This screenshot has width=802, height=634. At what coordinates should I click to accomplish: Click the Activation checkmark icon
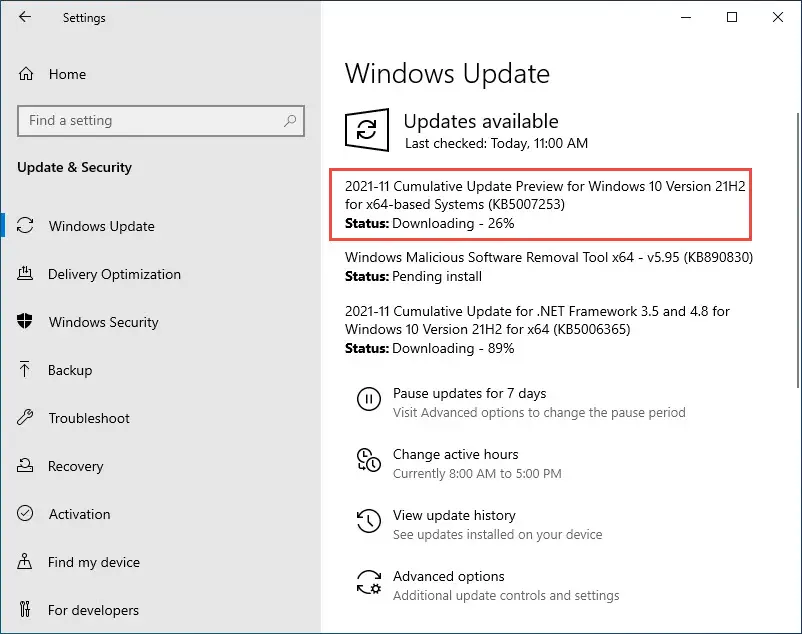25,513
